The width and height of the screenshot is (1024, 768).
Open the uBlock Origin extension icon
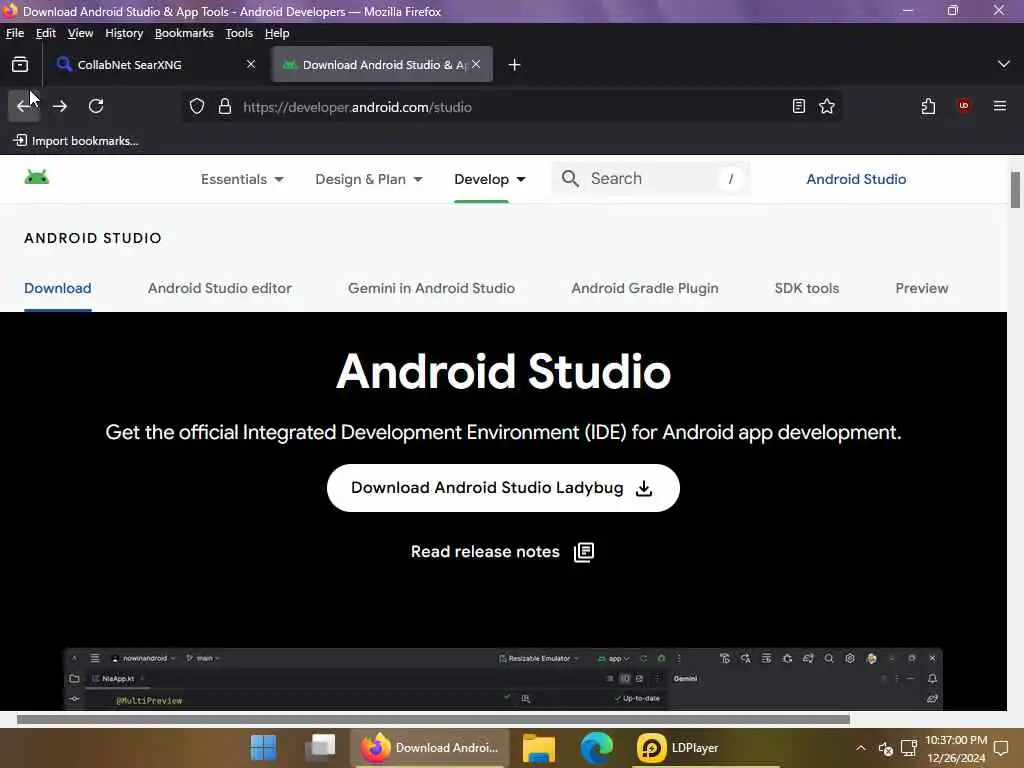tap(964, 106)
